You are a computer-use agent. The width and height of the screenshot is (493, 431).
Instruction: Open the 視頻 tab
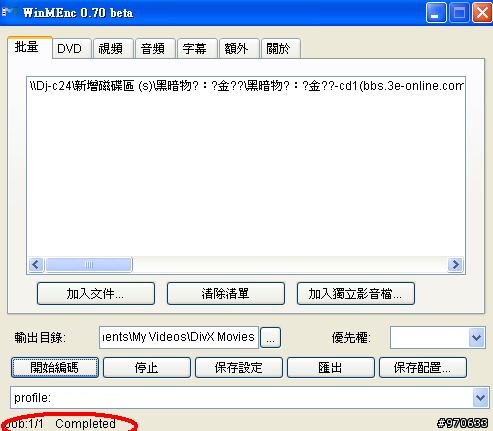pos(113,49)
